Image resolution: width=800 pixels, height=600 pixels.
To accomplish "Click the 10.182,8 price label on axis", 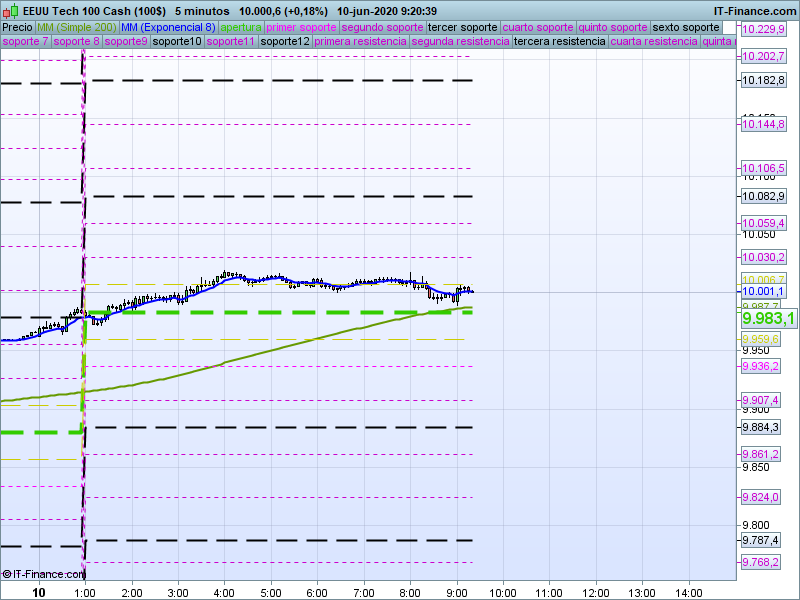I will (762, 80).
